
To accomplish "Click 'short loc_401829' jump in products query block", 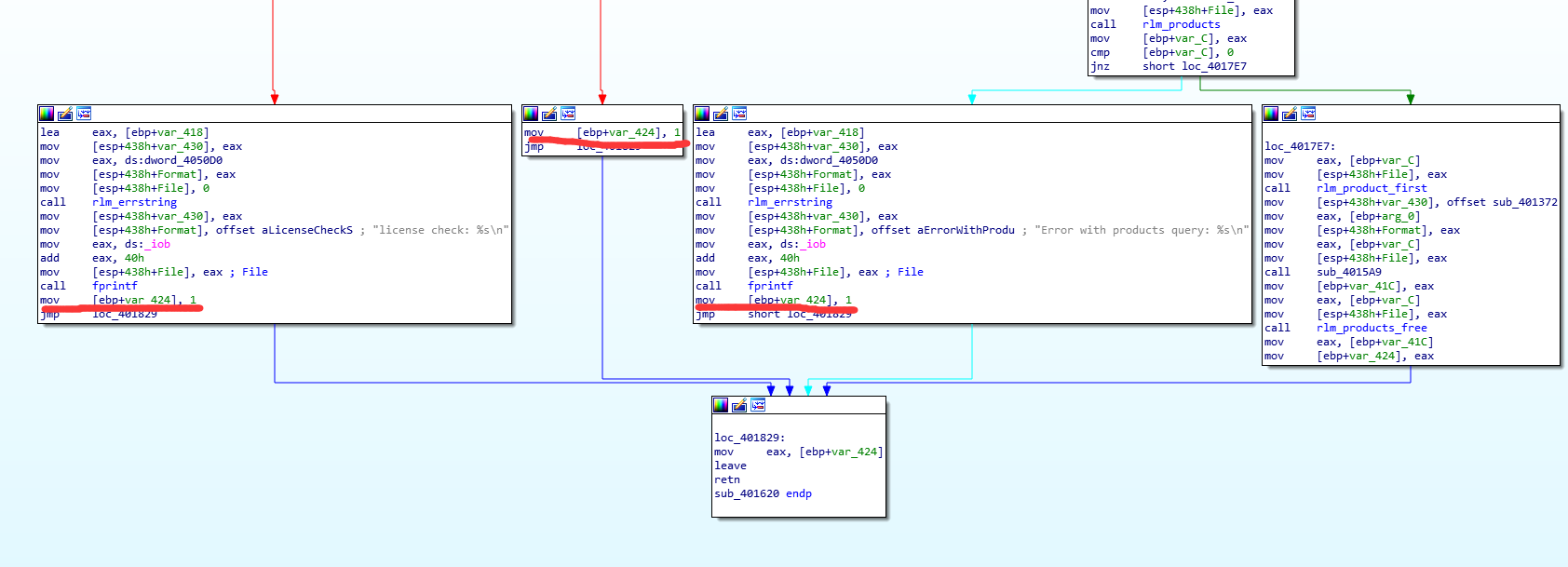I will 800,314.
